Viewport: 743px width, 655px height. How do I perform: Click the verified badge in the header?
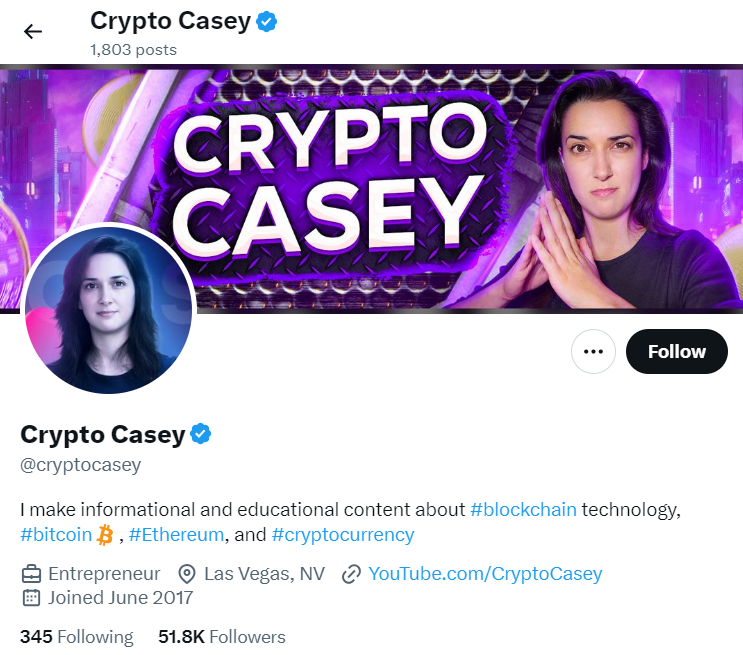pyautogui.click(x=267, y=22)
